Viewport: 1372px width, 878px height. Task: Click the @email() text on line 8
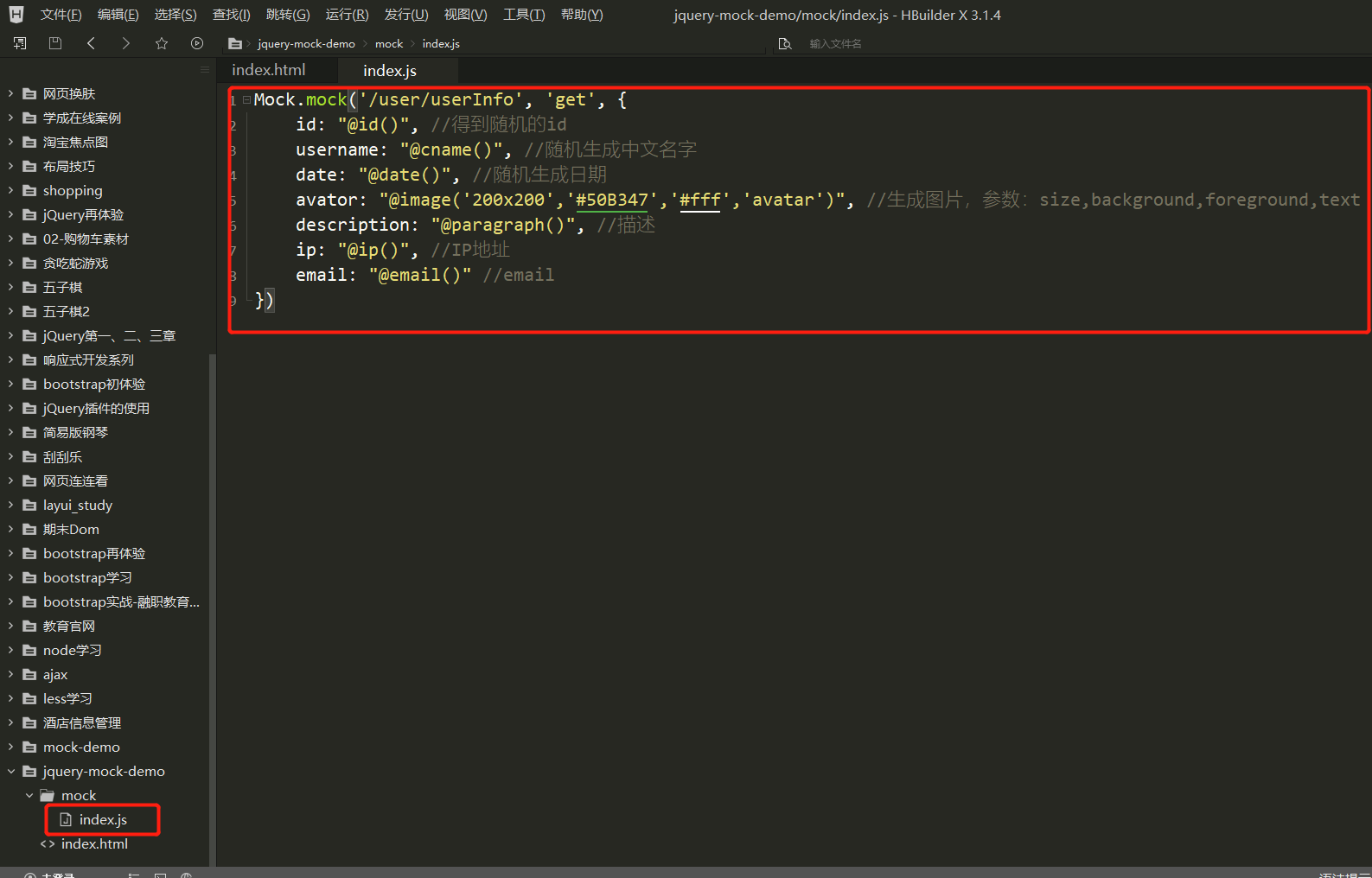click(420, 275)
